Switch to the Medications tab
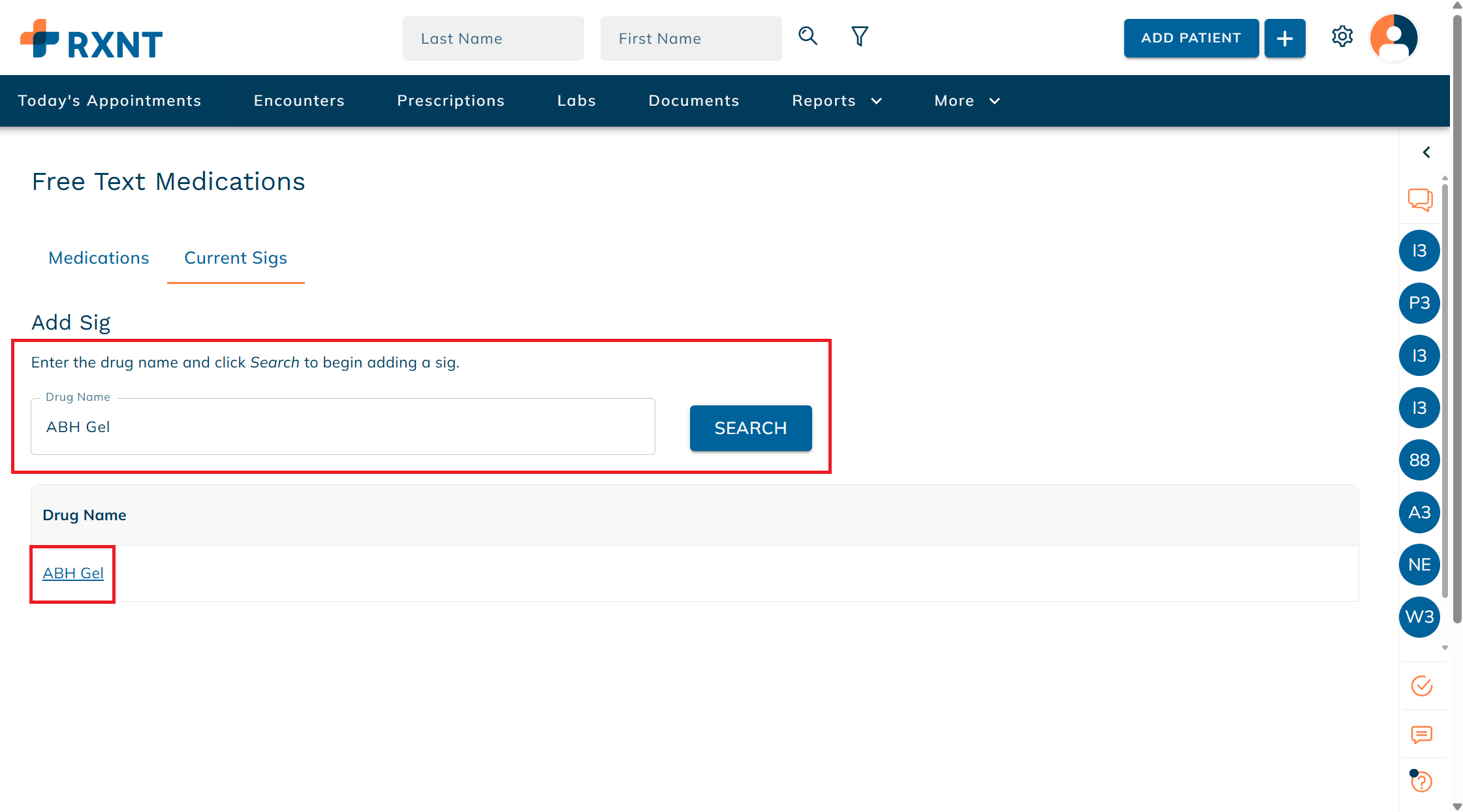Screen dimensions: 1463x812 [99, 258]
